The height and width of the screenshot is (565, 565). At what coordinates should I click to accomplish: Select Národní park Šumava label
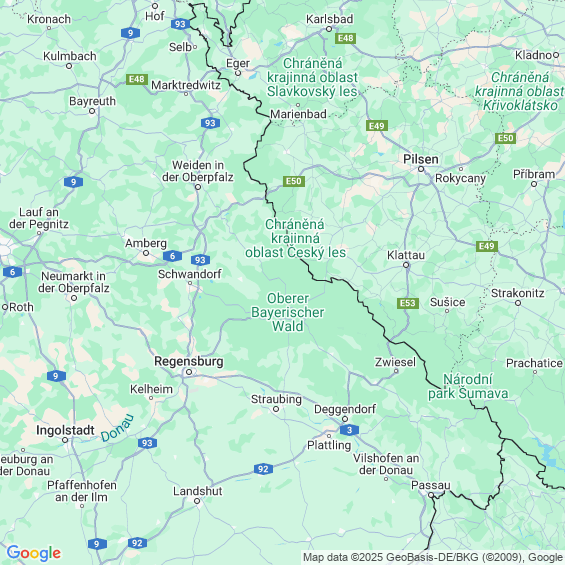coord(468,386)
